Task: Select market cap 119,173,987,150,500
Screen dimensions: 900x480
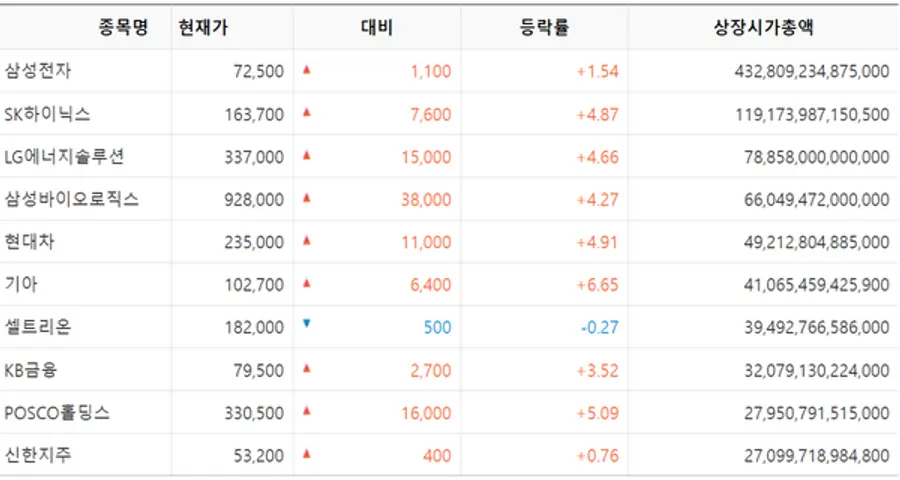Action: coord(813,114)
